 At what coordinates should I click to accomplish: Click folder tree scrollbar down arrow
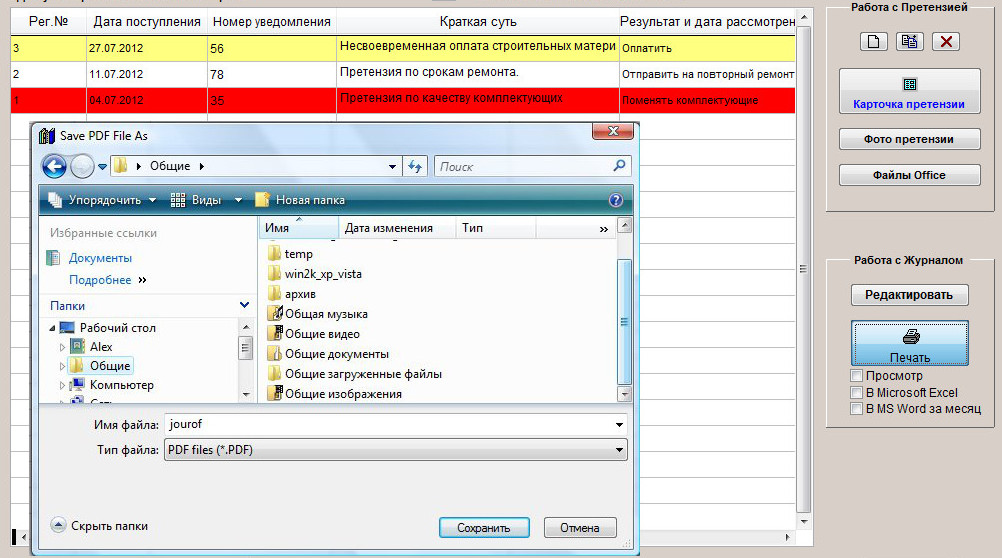point(246,395)
